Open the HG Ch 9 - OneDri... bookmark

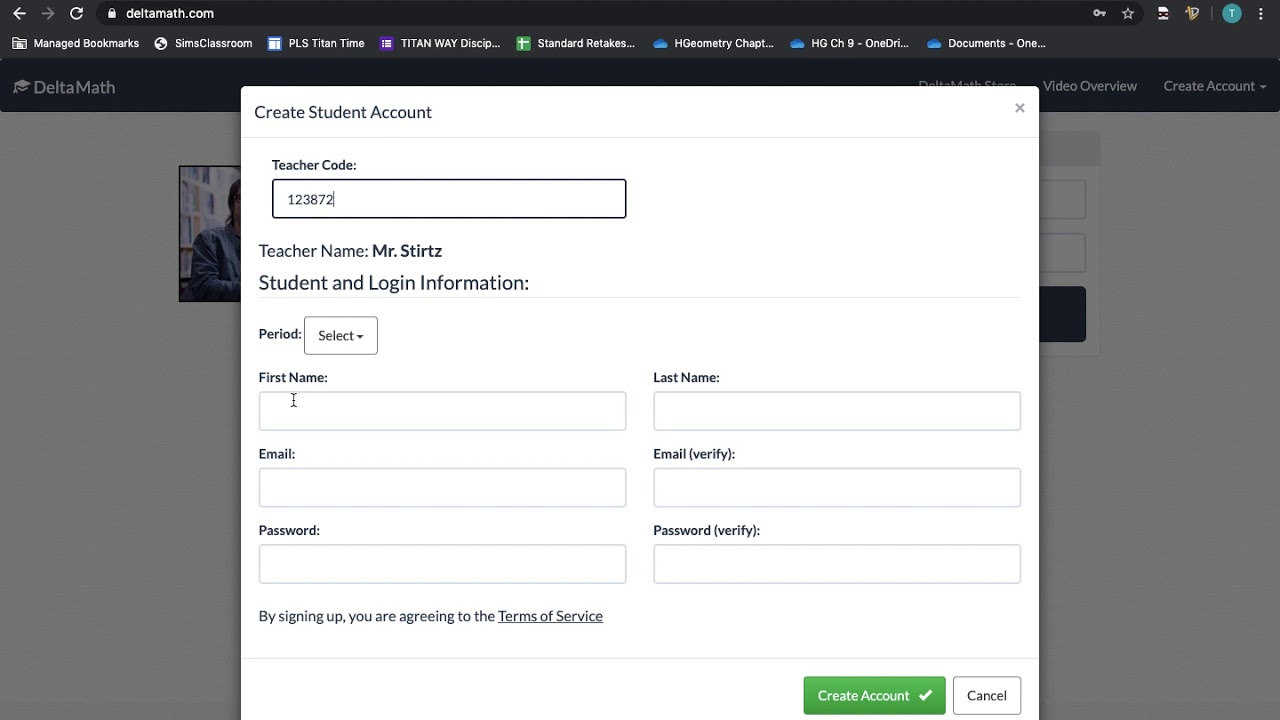(x=849, y=43)
